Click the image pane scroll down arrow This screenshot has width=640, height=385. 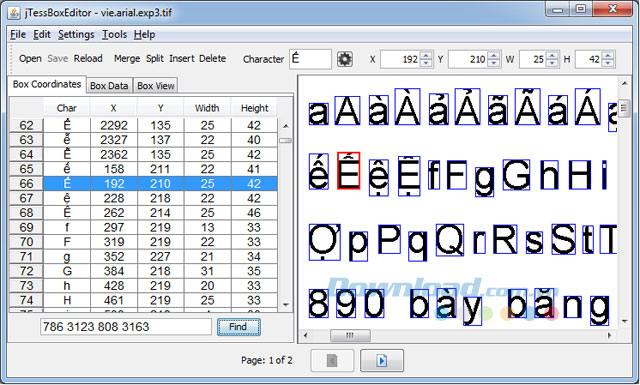[624, 321]
